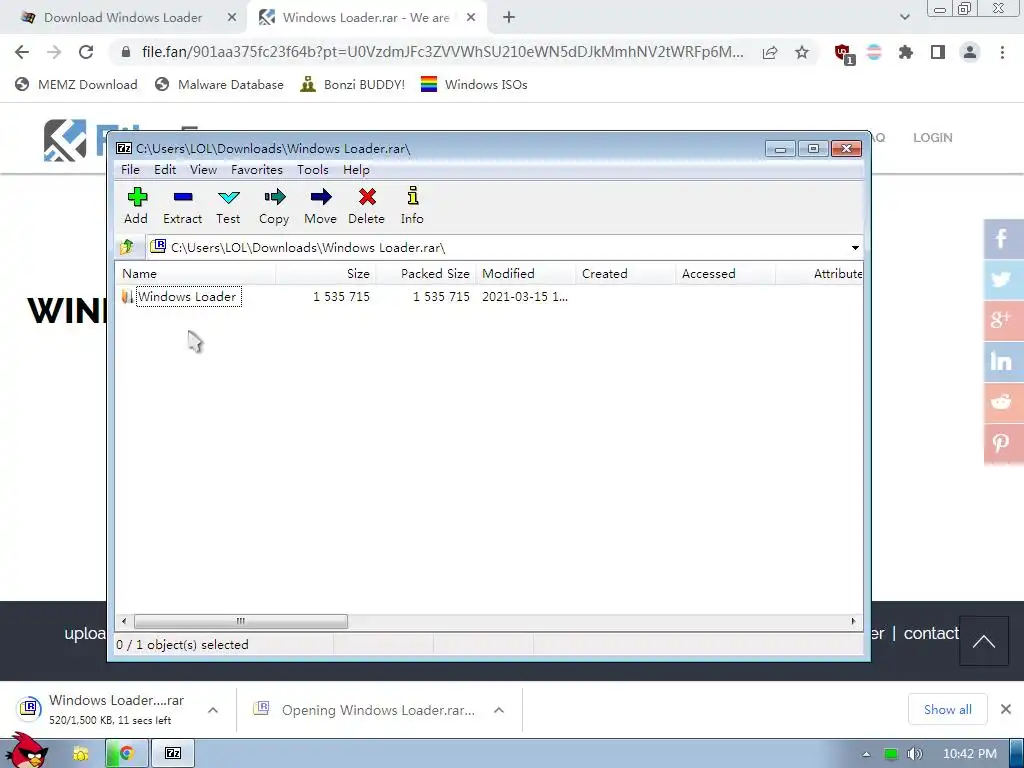Image resolution: width=1024 pixels, height=768 pixels.
Task: Reload the page in Chrome
Action: pyautogui.click(x=86, y=52)
